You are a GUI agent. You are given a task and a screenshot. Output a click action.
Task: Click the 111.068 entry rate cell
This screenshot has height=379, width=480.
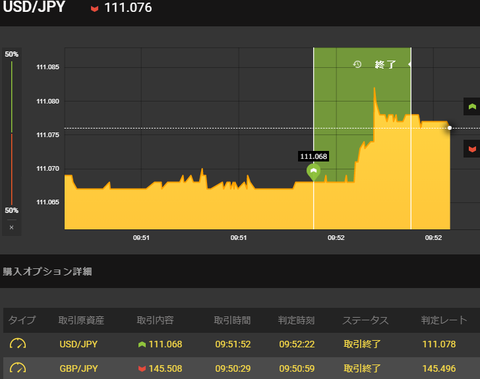click(165, 344)
